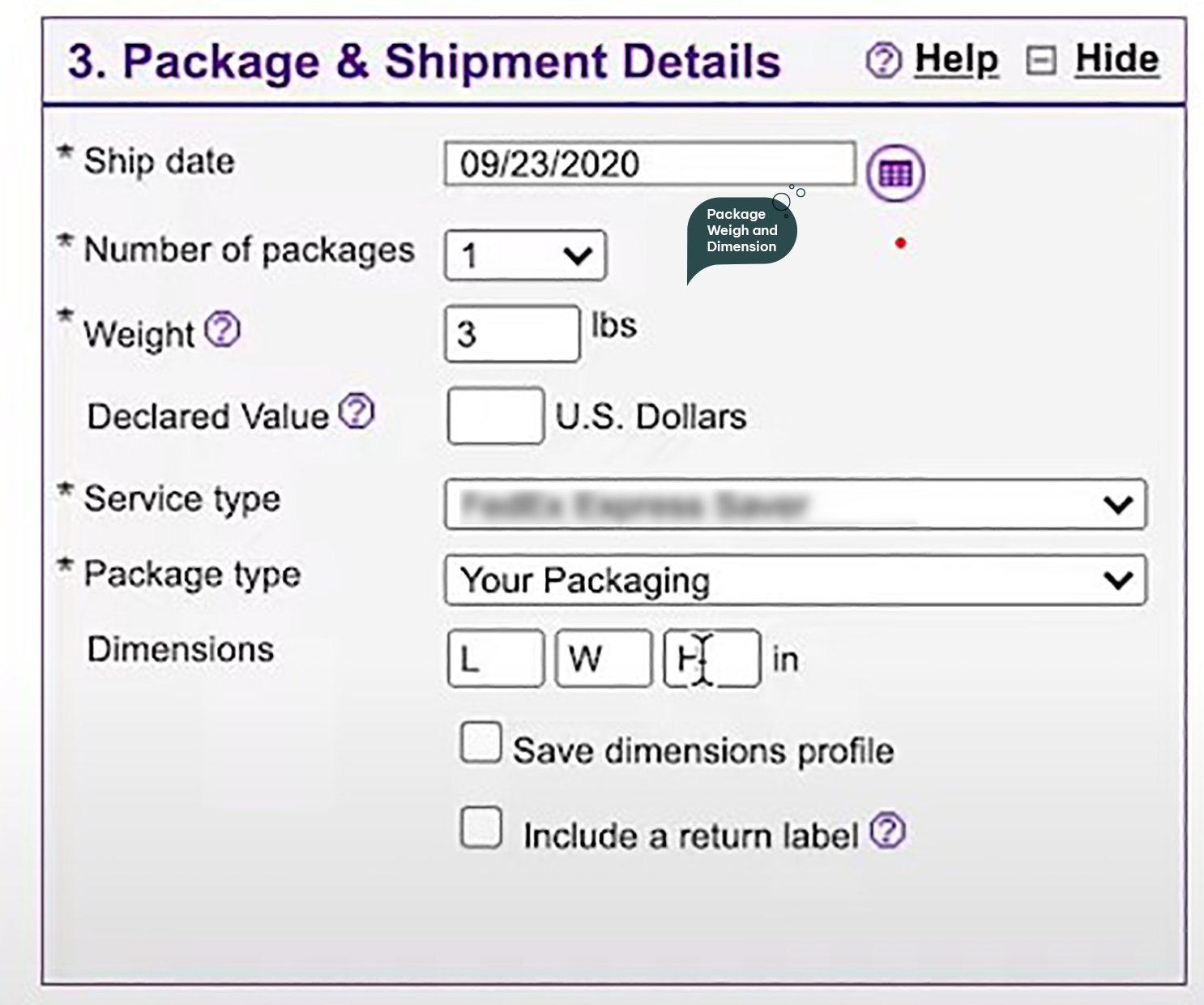Click the Ship date text field
The height and width of the screenshot is (1005, 1204).
pyautogui.click(x=649, y=165)
